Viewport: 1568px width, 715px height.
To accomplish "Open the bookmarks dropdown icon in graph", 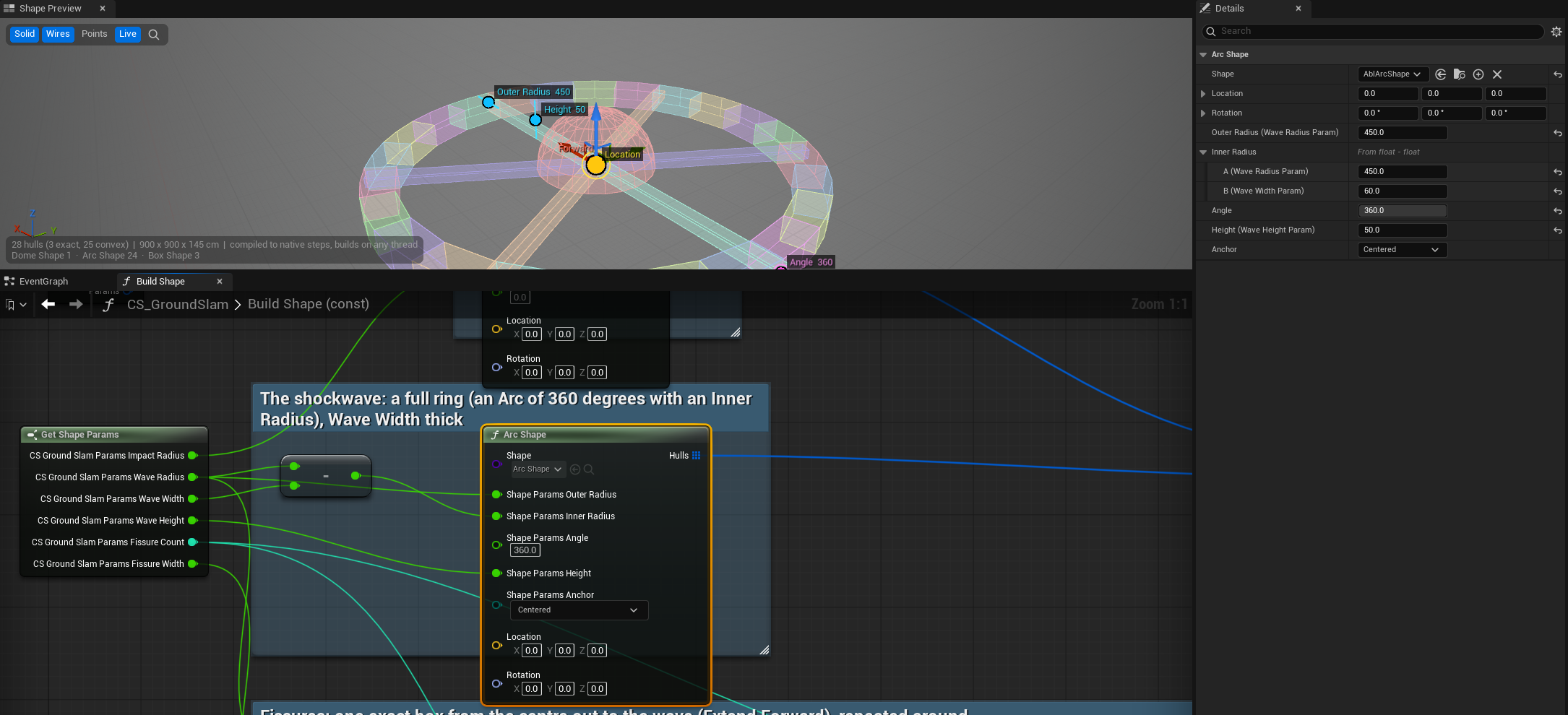I will (16, 305).
